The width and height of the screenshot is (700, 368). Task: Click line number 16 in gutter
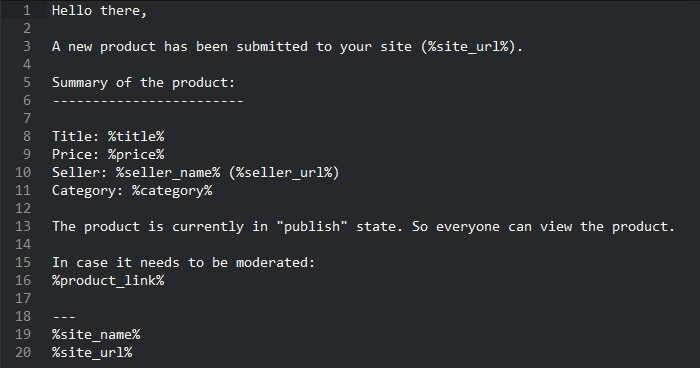pyautogui.click(x=23, y=280)
